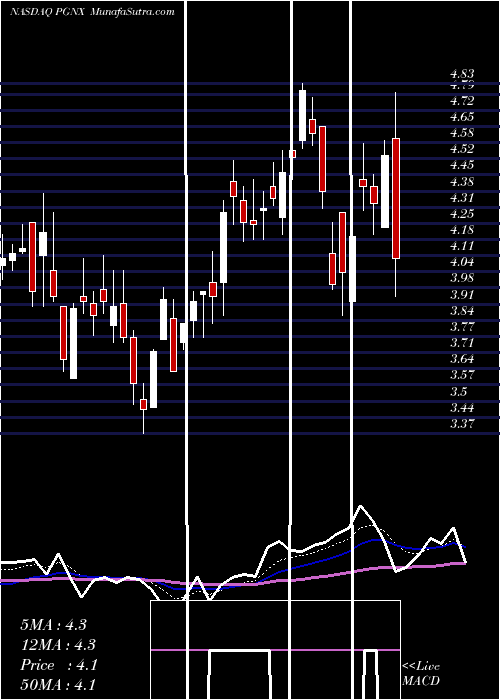Click the 50MA : 4.1 indicator text
Screen dimensions: 500x700
tap(58, 685)
